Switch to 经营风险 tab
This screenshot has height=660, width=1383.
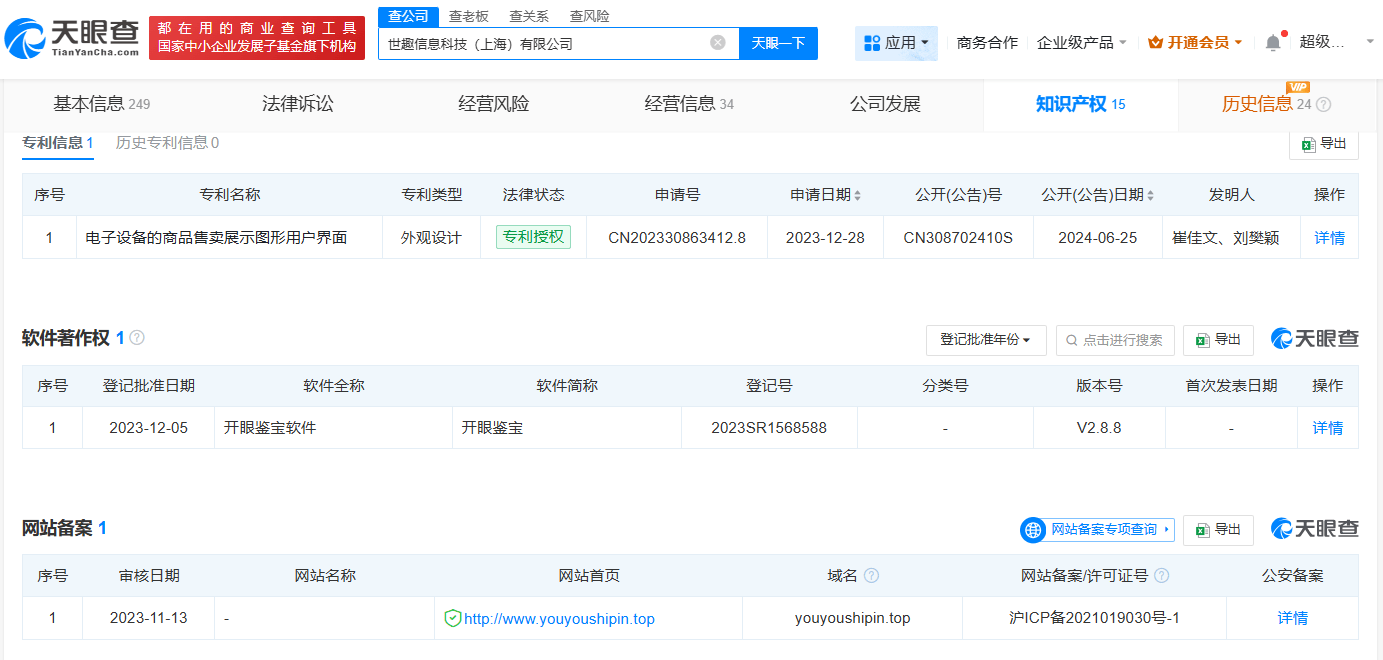pyautogui.click(x=494, y=104)
